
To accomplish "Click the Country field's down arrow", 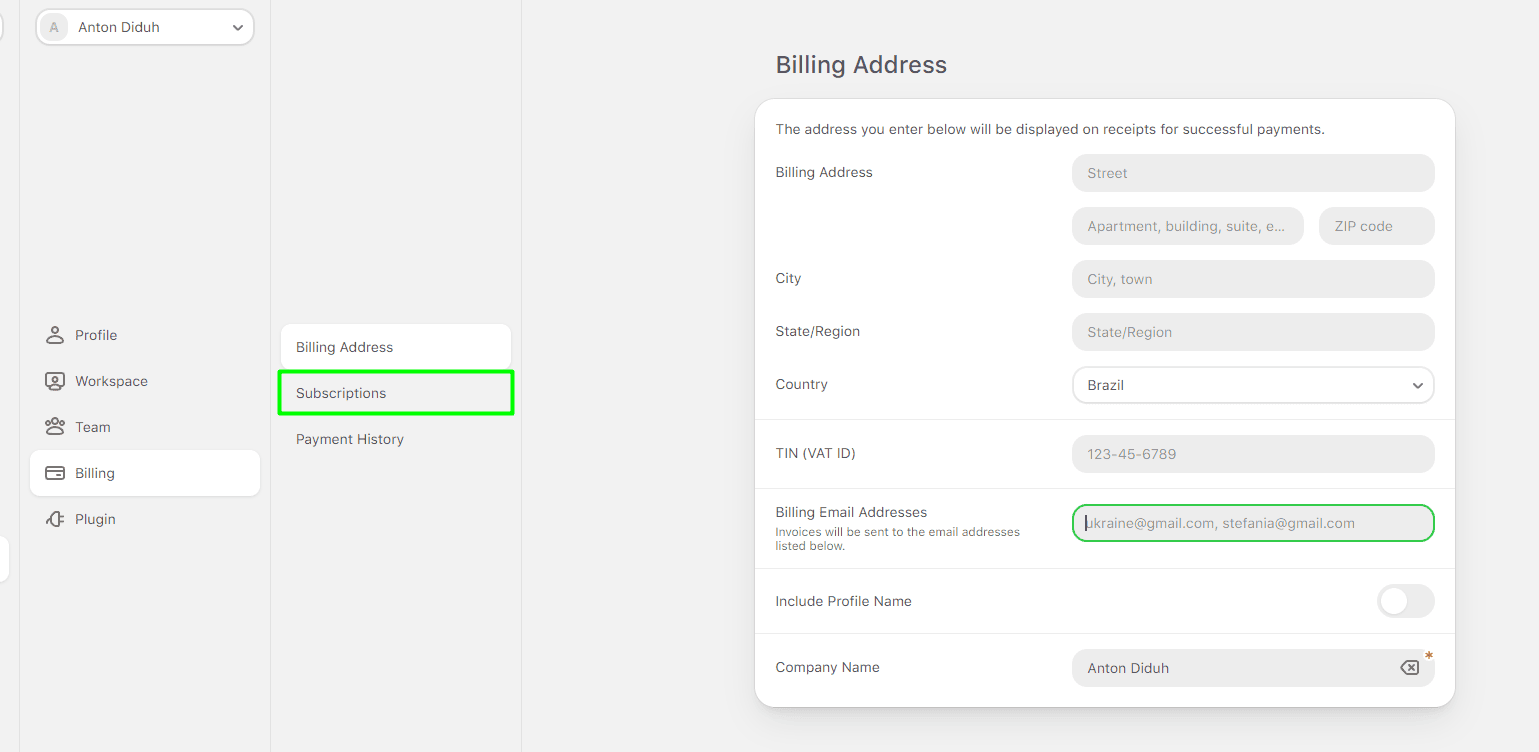I will pos(1416,385).
